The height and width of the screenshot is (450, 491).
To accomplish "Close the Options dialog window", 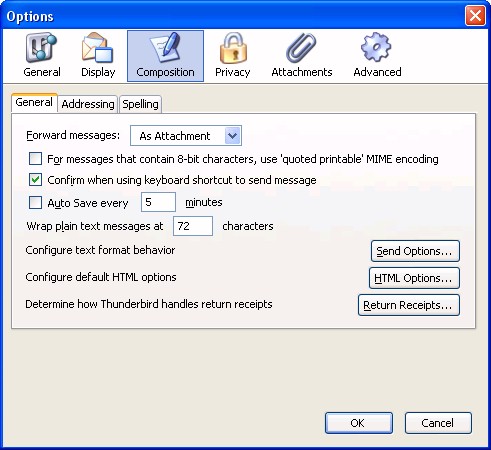I will pos(475,16).
